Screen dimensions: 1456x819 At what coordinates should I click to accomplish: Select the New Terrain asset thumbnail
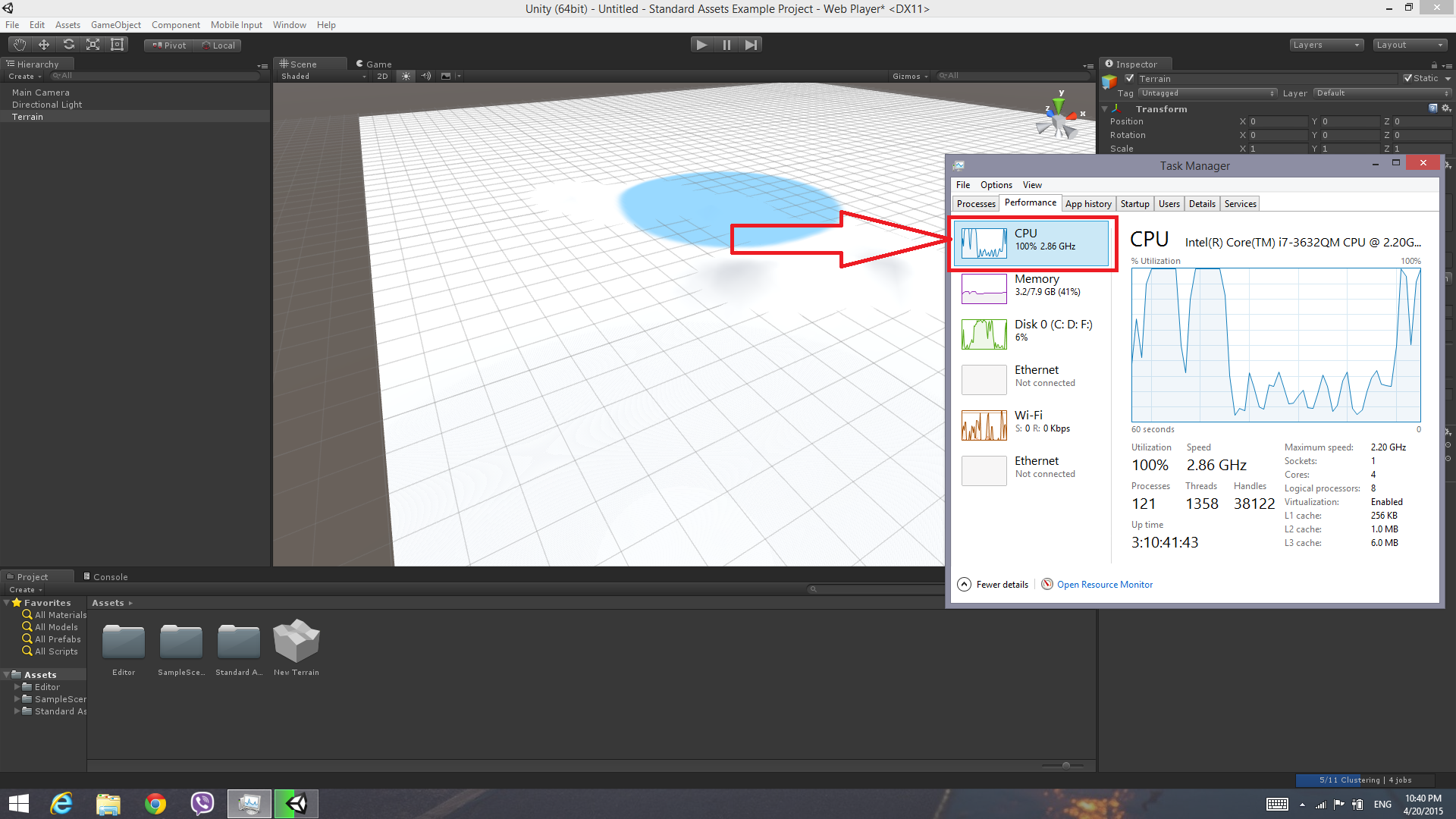pos(296,641)
